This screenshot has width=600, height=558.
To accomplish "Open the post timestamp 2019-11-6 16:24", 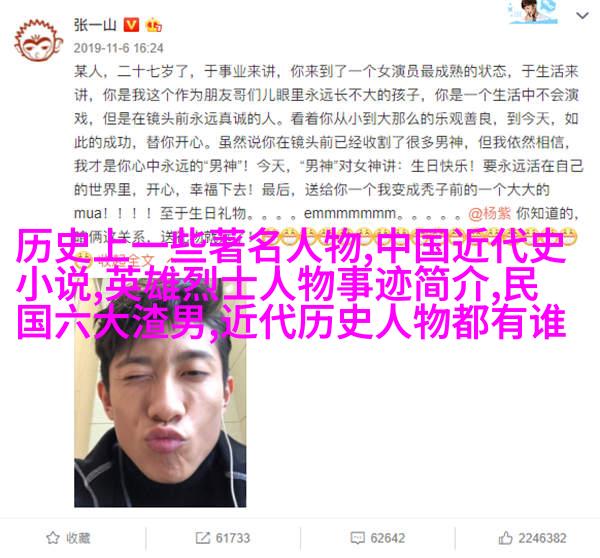I will click(119, 48).
